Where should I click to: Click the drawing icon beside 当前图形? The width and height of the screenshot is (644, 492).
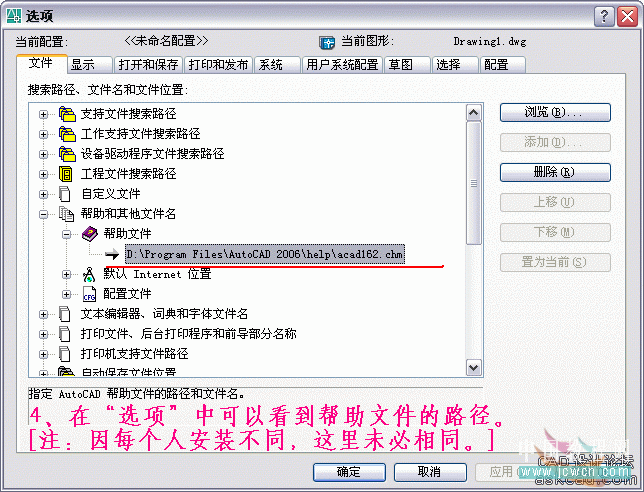point(327,42)
